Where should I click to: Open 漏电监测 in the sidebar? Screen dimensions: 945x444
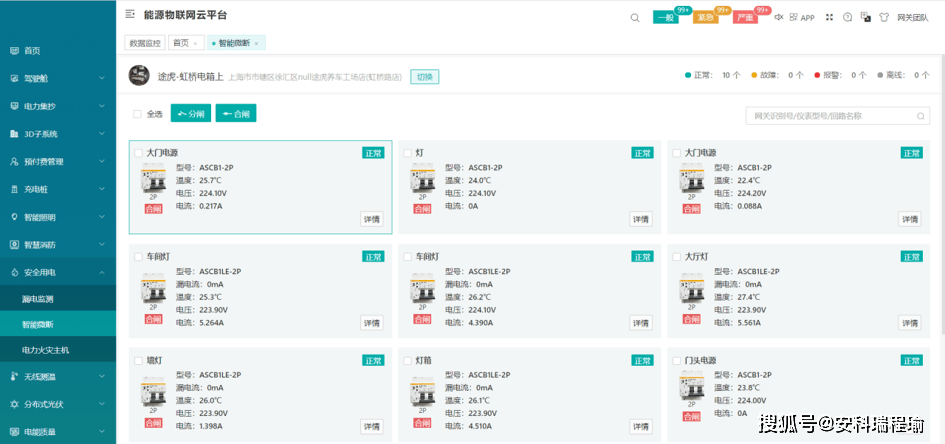pos(58,298)
